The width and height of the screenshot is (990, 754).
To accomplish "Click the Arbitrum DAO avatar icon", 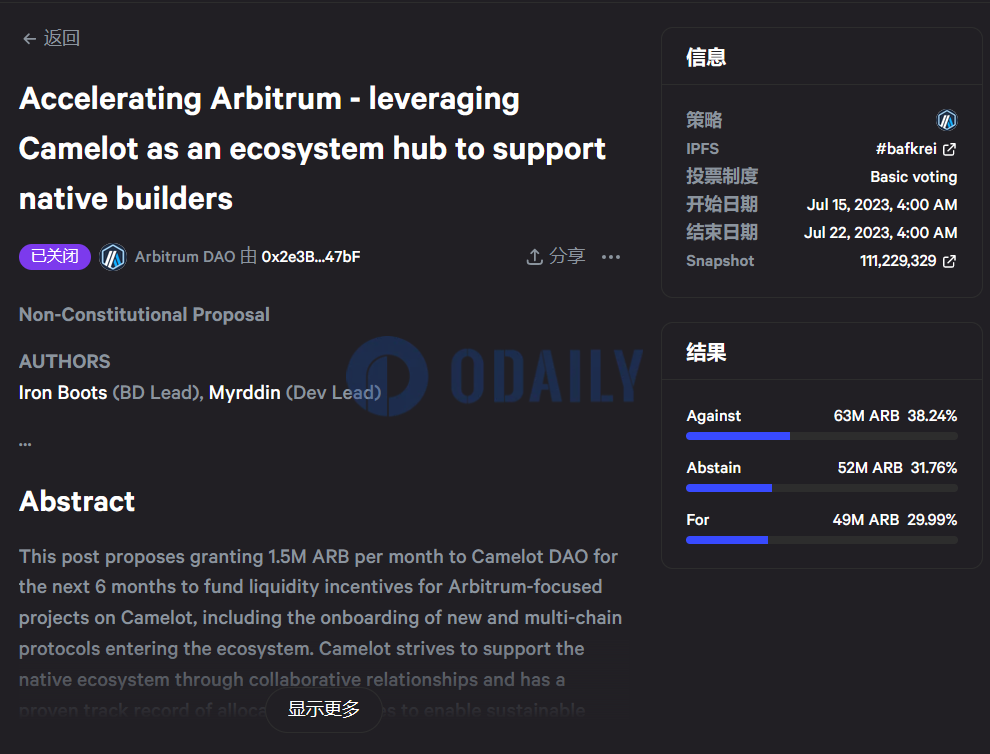I will click(113, 257).
